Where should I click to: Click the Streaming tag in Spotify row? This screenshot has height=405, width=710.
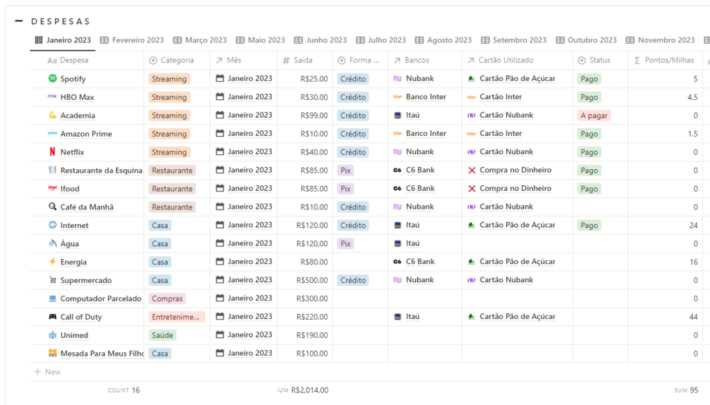click(168, 79)
